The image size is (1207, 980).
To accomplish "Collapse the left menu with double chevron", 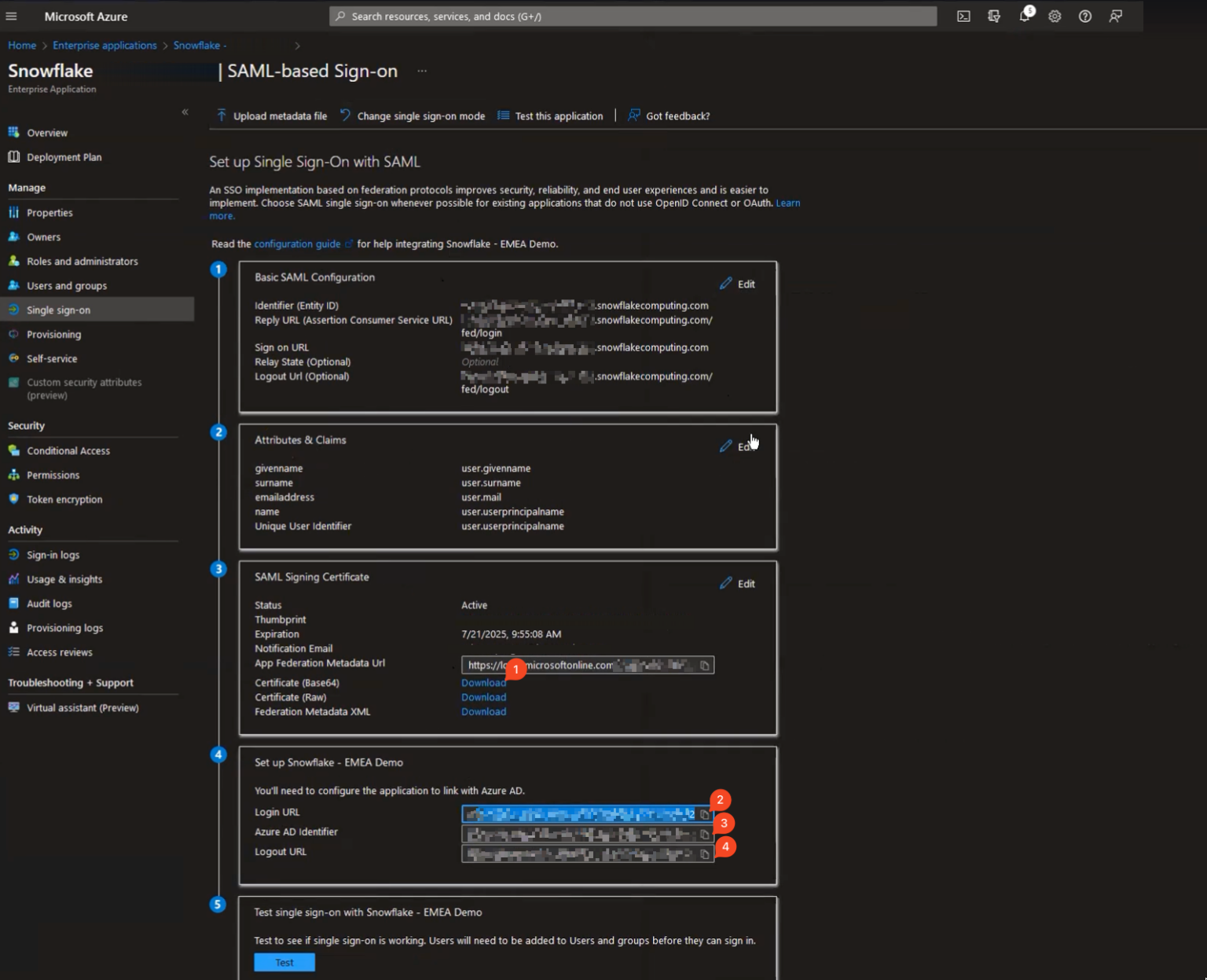I will tap(185, 112).
